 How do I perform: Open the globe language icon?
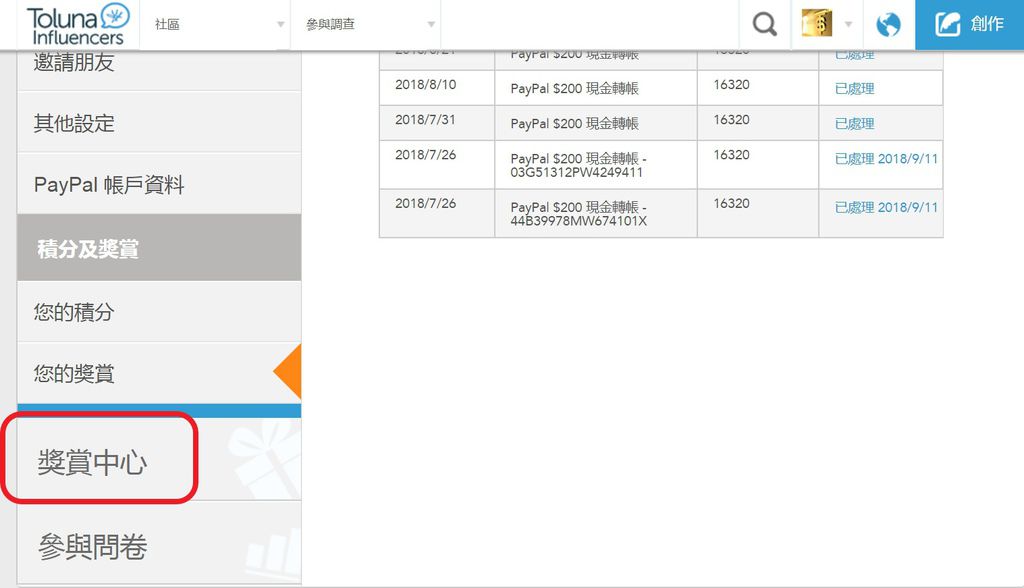click(x=888, y=25)
